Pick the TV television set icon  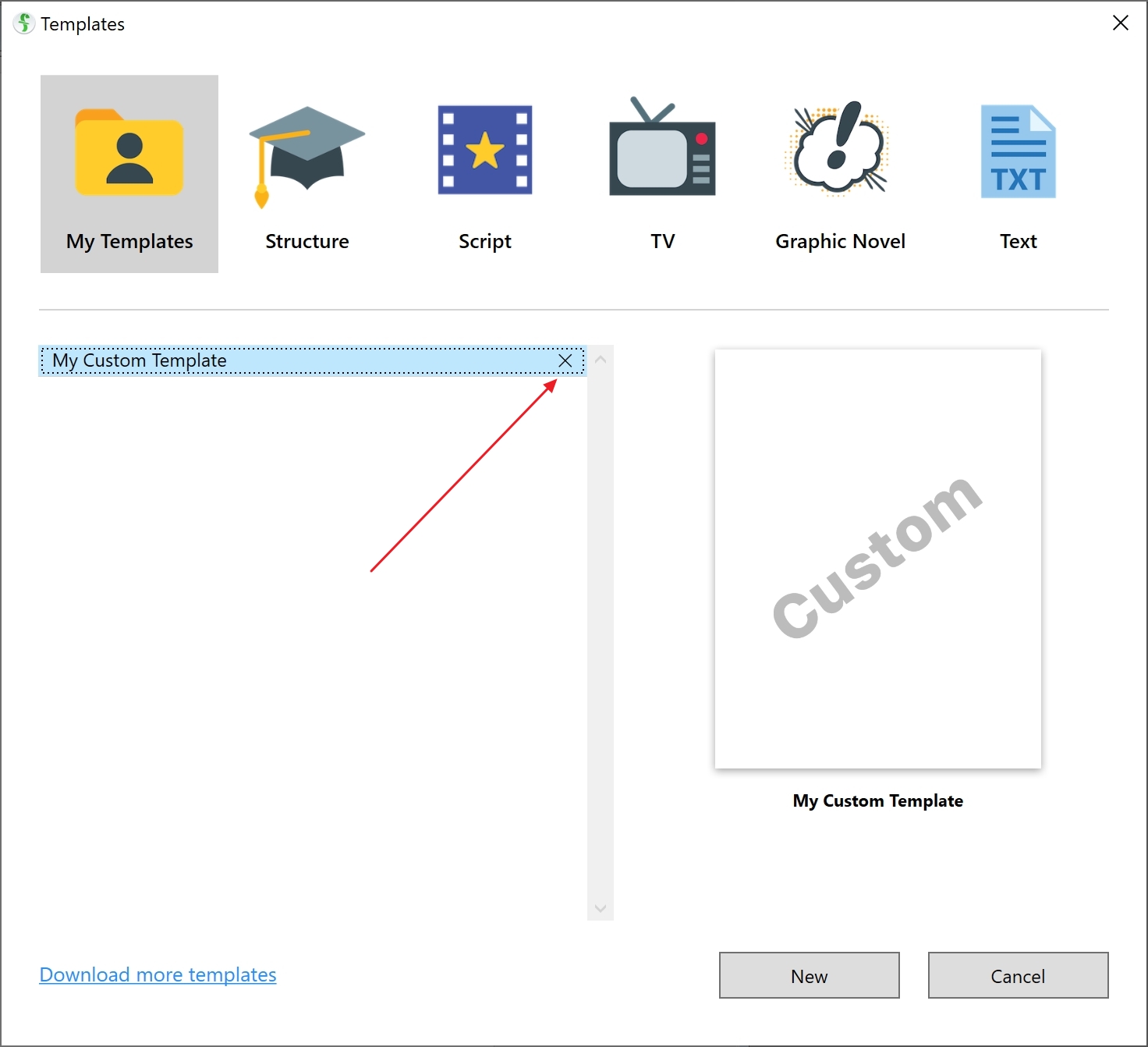tap(662, 148)
